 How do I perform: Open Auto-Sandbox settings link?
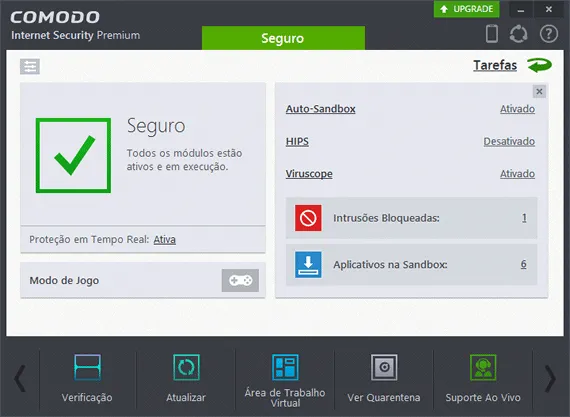pos(320,109)
